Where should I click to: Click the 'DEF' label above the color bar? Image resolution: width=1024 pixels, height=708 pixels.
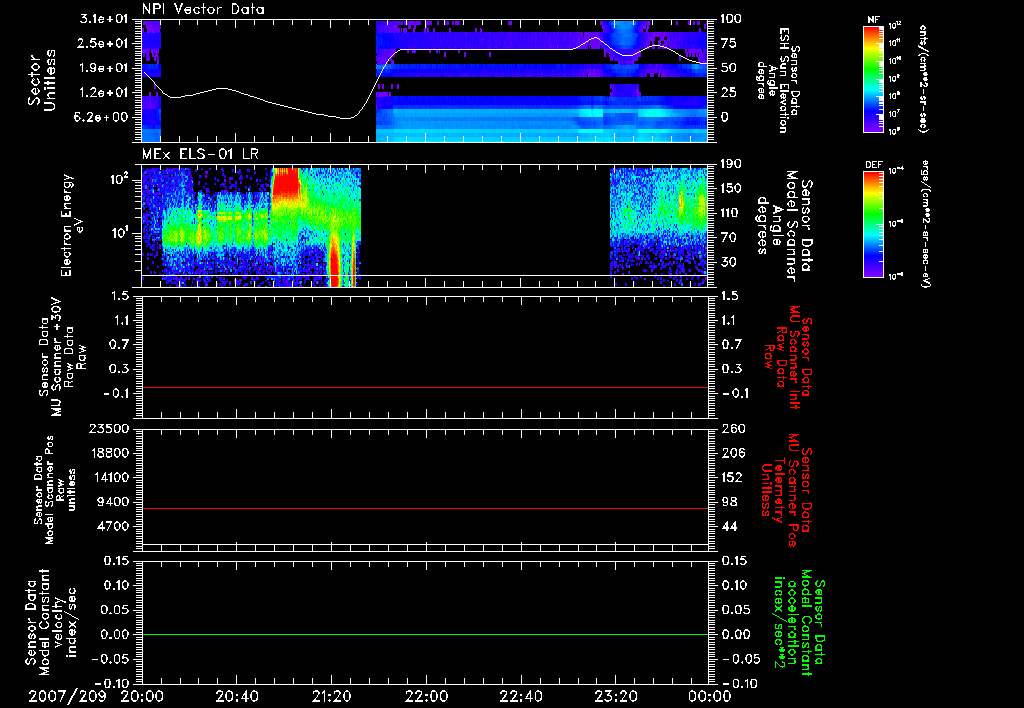tap(874, 165)
